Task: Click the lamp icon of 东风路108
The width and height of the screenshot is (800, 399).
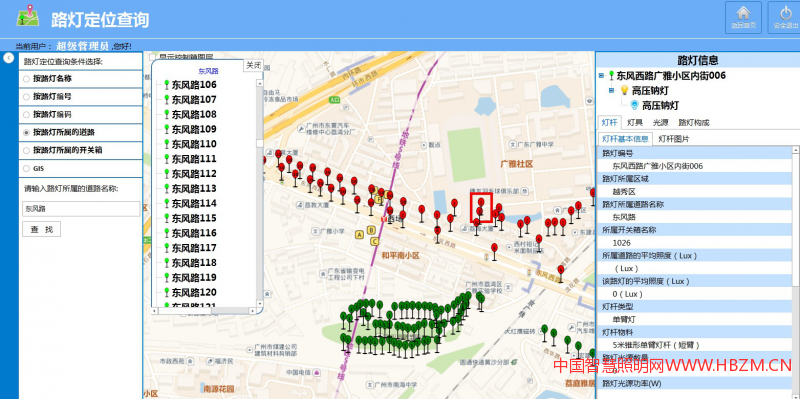Action: [166, 114]
